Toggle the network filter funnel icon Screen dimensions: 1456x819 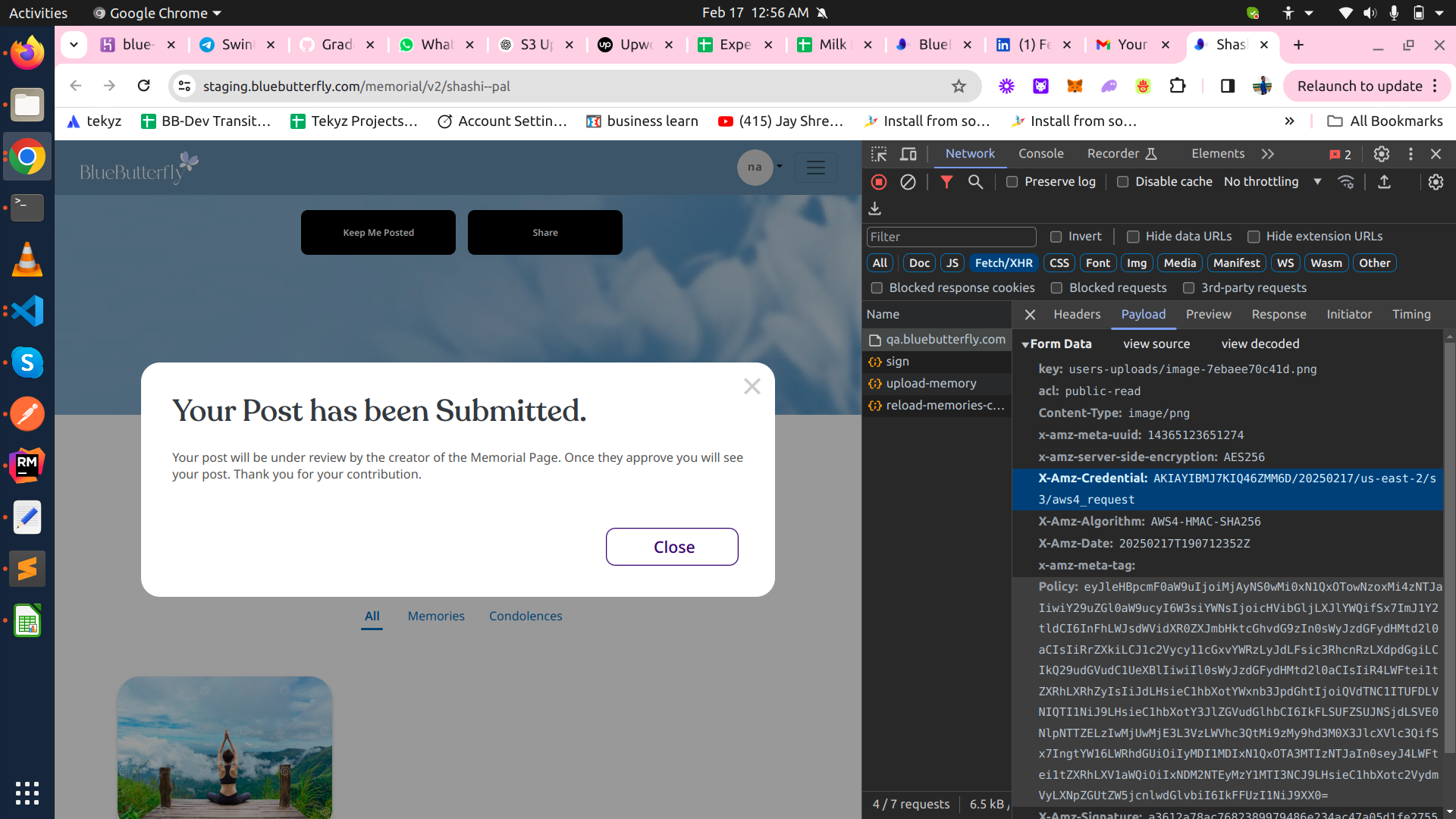click(x=946, y=182)
